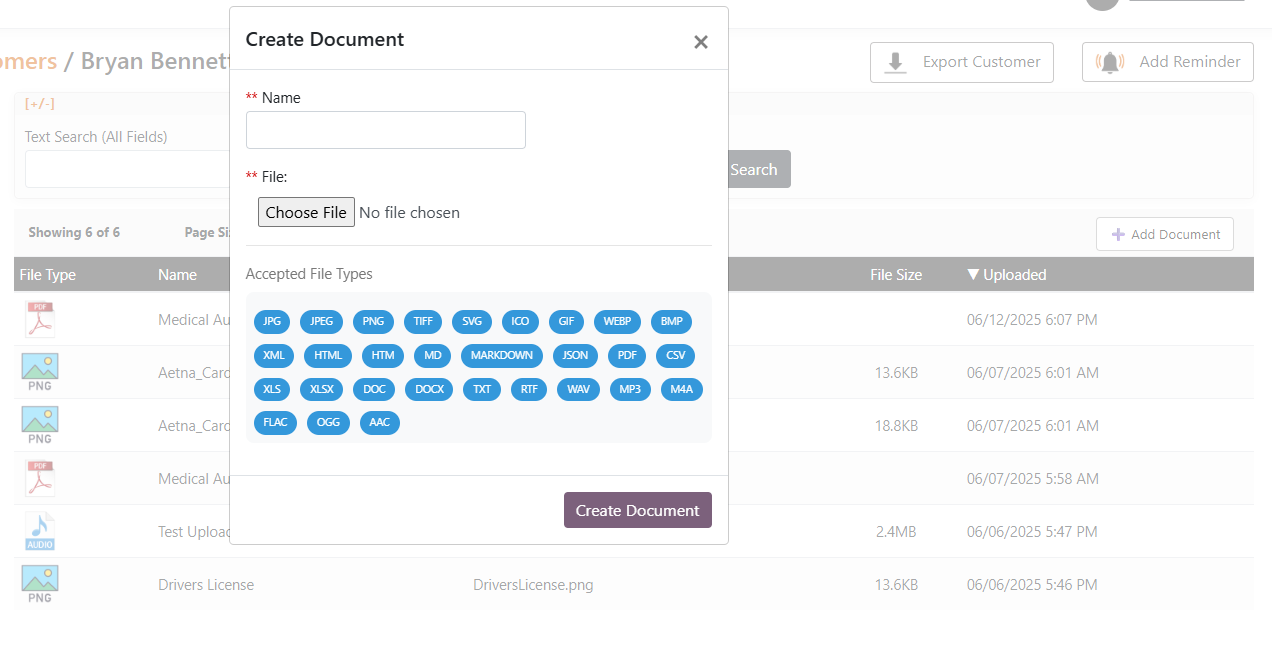Viewport: 1272px width, 664px height.
Task: Close the Create Document dialog
Action: point(700,41)
